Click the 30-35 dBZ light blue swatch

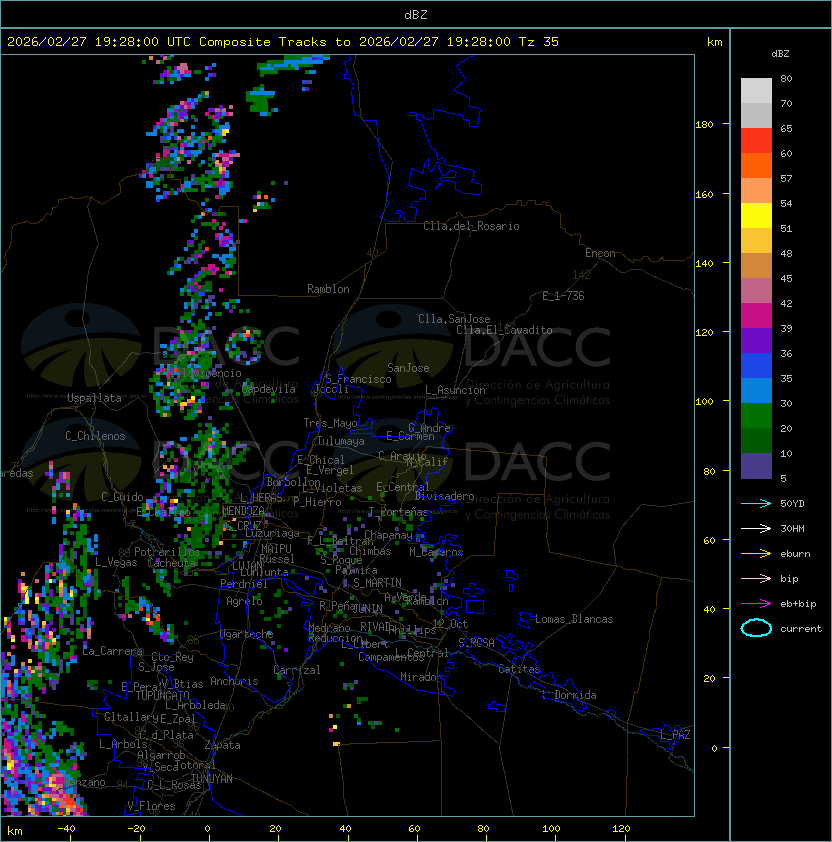point(756,390)
